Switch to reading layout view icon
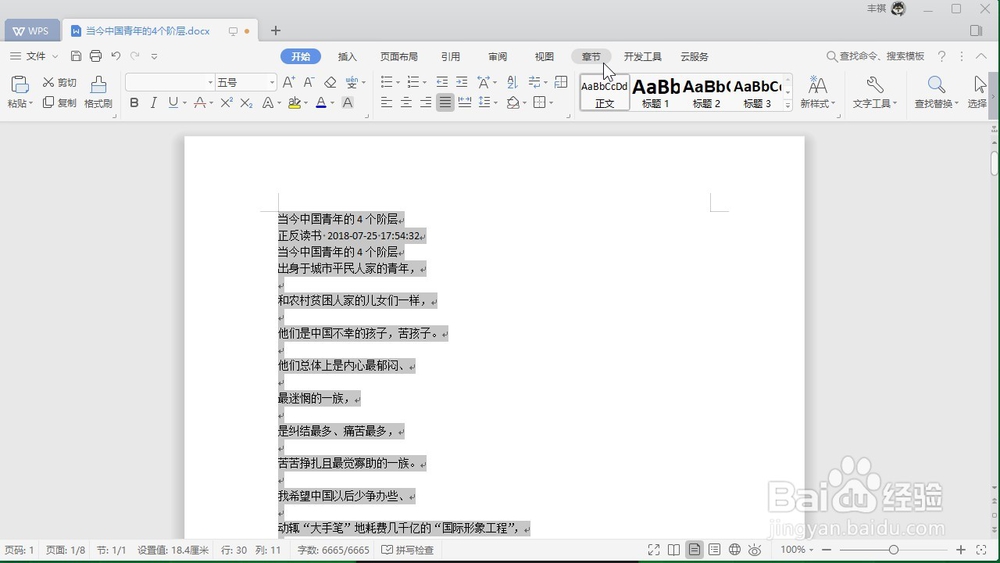 [674, 550]
